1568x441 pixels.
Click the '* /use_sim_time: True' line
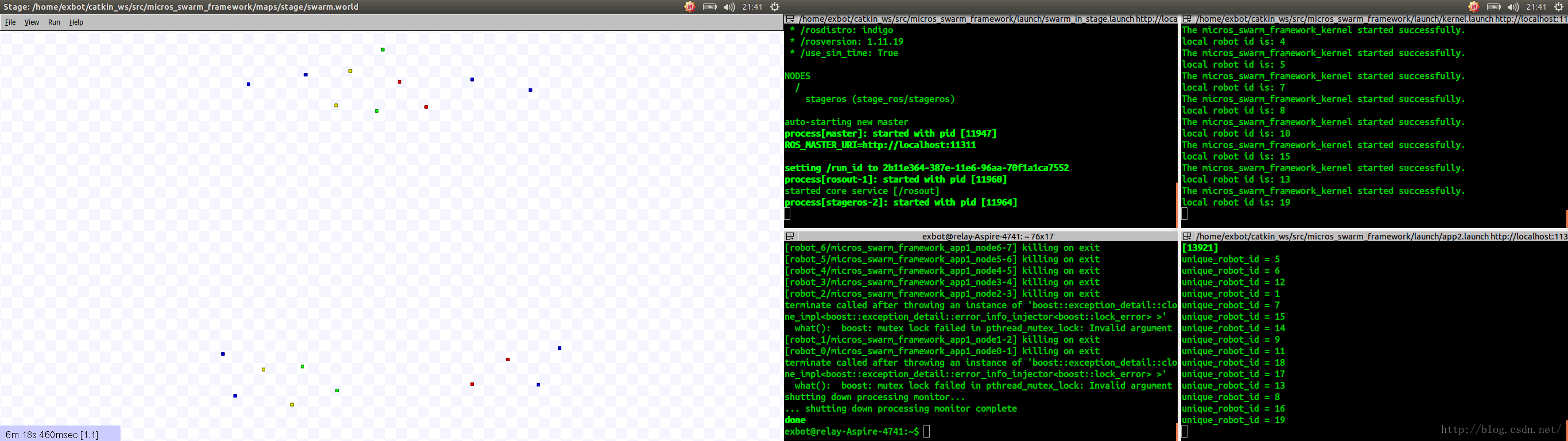pyautogui.click(x=844, y=53)
